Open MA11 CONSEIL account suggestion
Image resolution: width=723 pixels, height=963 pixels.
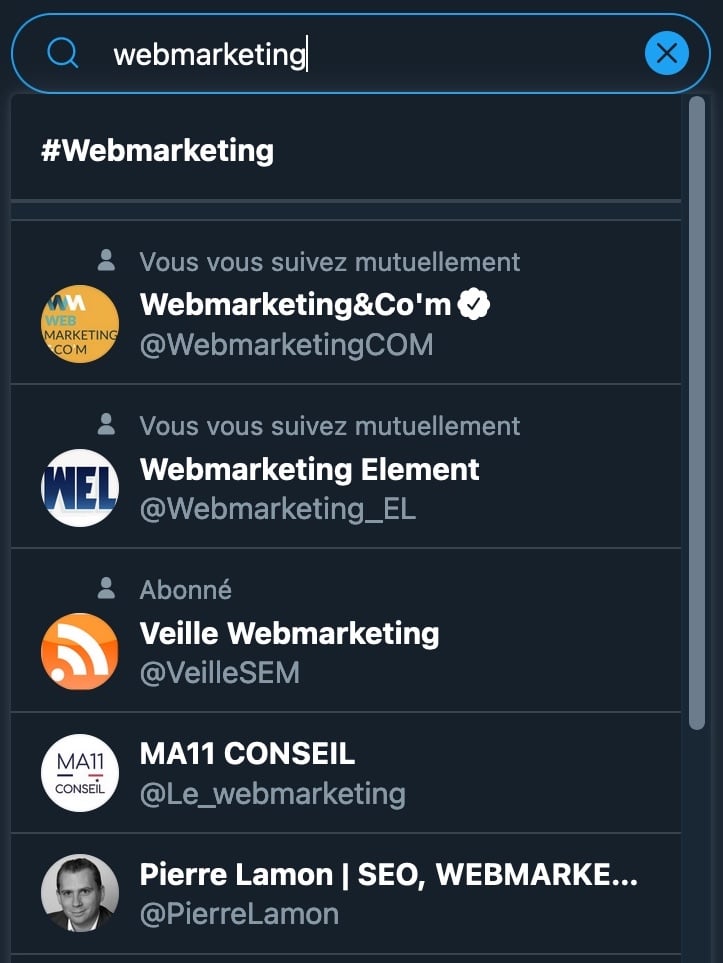[x=247, y=753]
